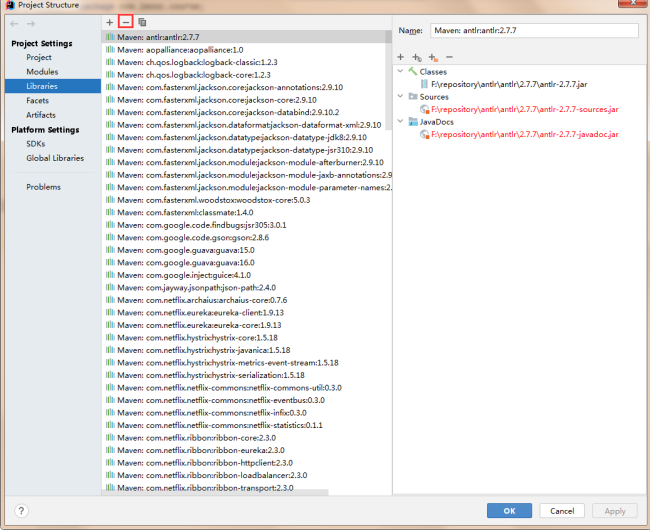Click horizontal scrollbar of library list
650x530 pixels.
tap(216, 492)
